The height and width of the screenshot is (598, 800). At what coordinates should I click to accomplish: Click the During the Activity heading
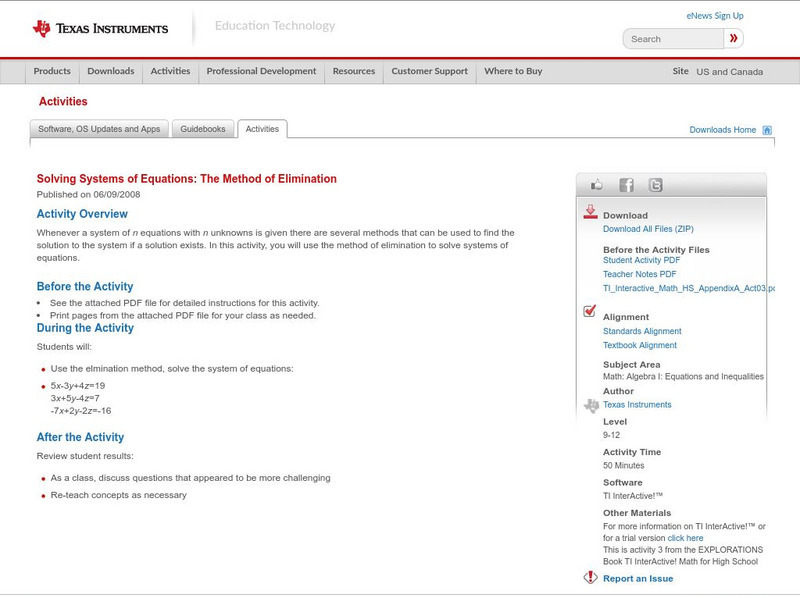point(85,328)
